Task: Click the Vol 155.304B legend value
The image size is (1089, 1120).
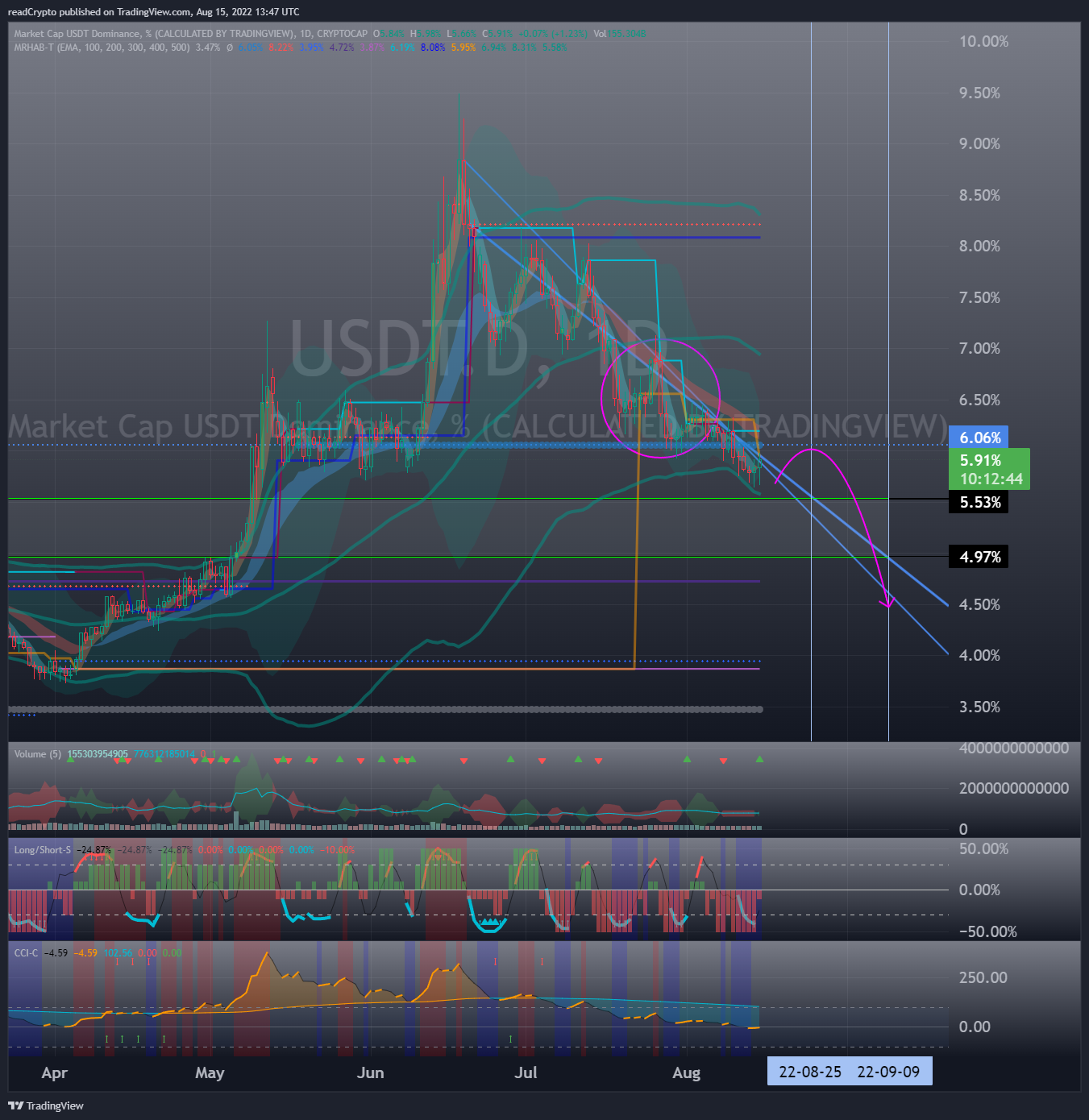Action: click(620, 34)
